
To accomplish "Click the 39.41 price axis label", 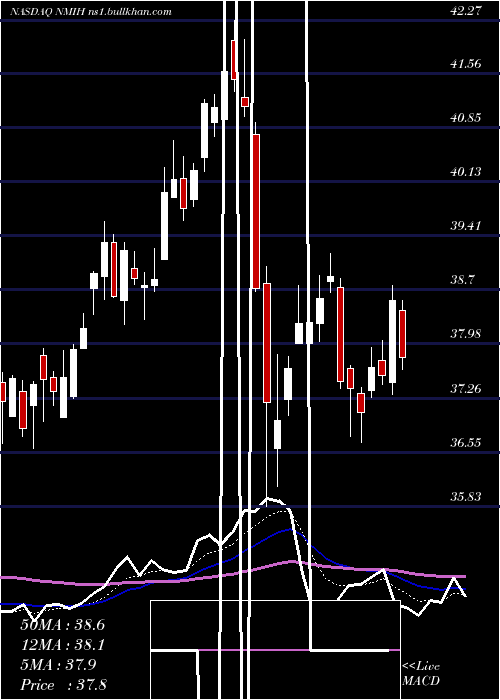I will pos(466,225).
